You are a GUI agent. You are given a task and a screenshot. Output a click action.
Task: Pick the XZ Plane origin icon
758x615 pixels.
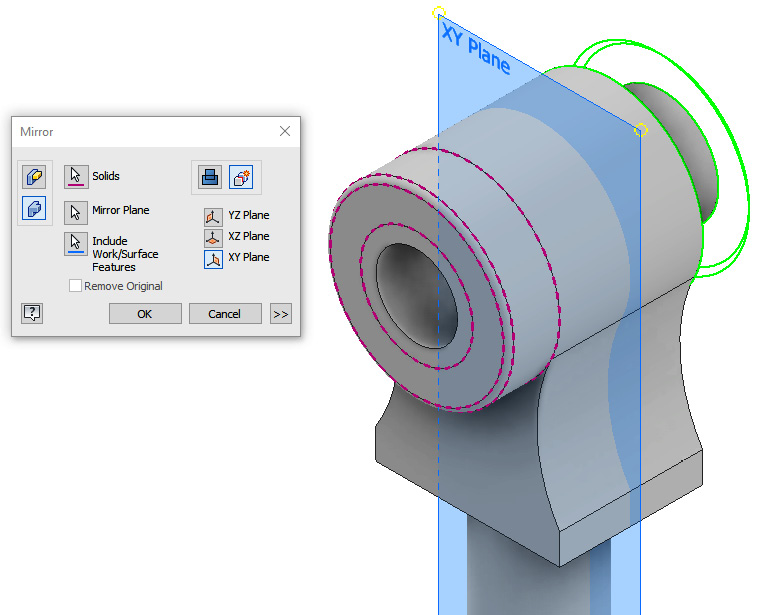(x=213, y=238)
